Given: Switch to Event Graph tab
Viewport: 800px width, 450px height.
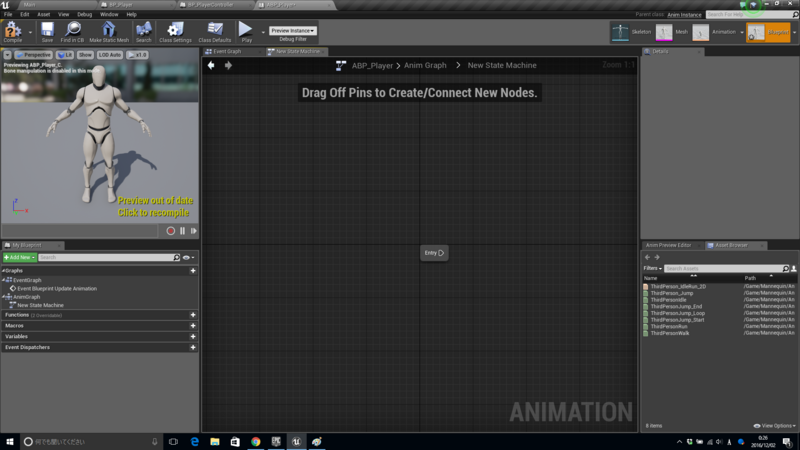Looking at the screenshot, I should point(227,52).
